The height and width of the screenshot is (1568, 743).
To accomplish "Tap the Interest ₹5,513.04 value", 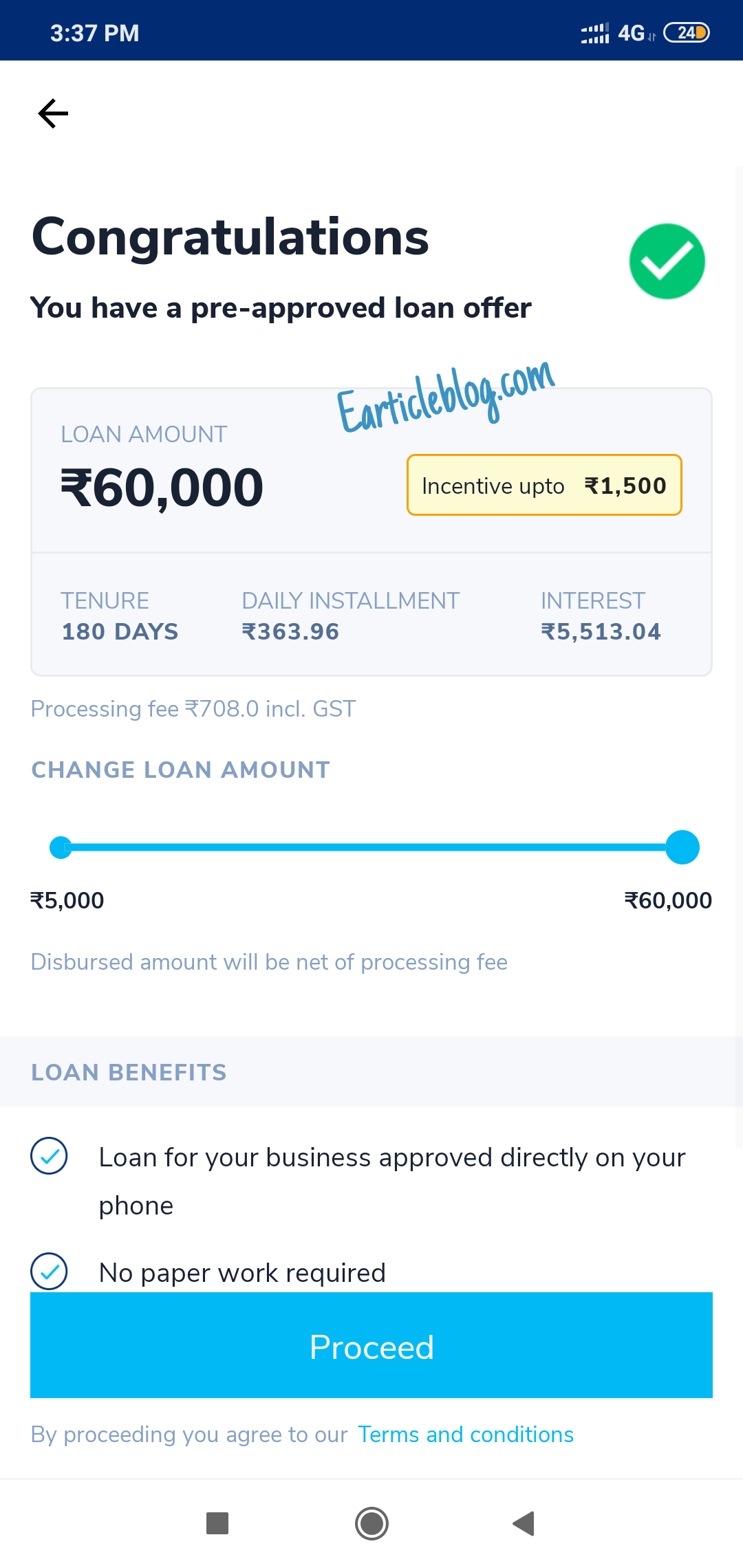I will coord(601,631).
